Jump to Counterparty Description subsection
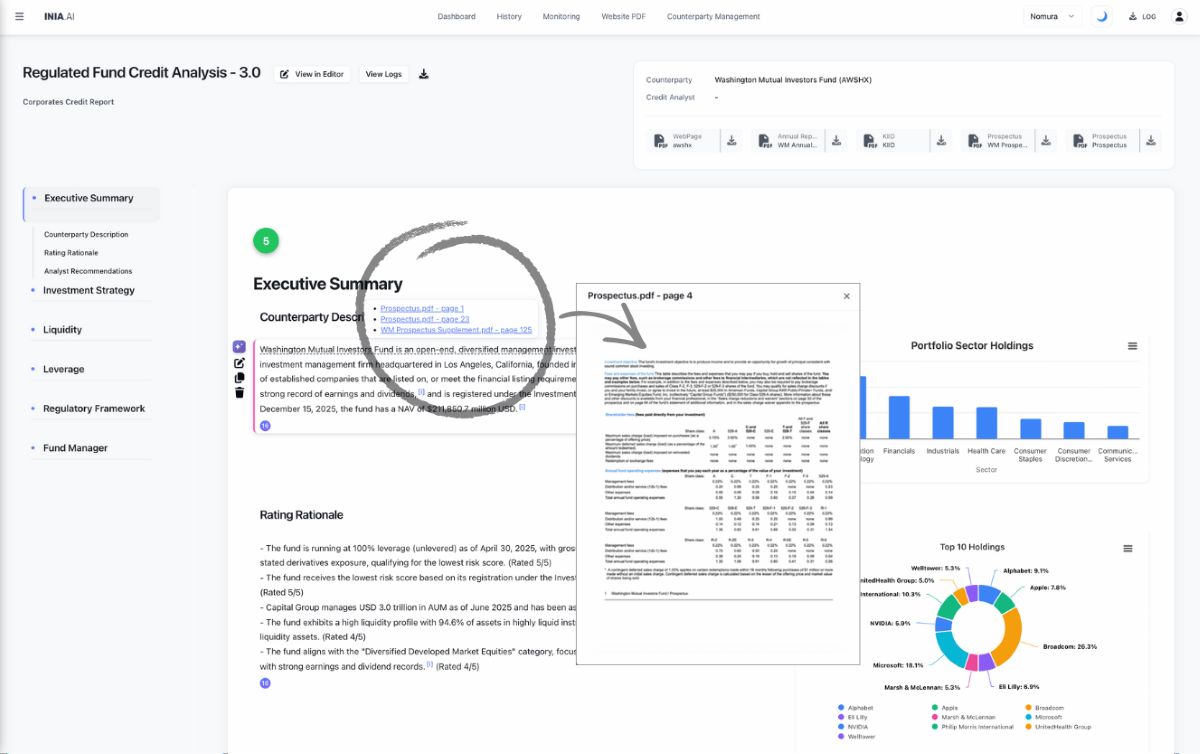 (86, 234)
